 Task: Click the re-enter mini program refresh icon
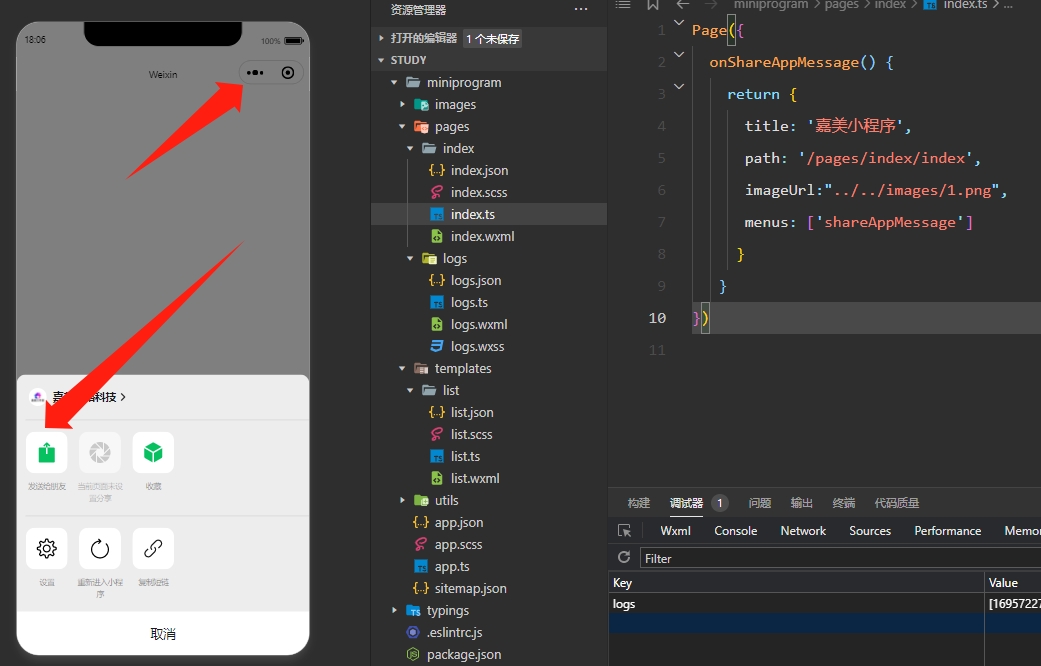point(100,548)
